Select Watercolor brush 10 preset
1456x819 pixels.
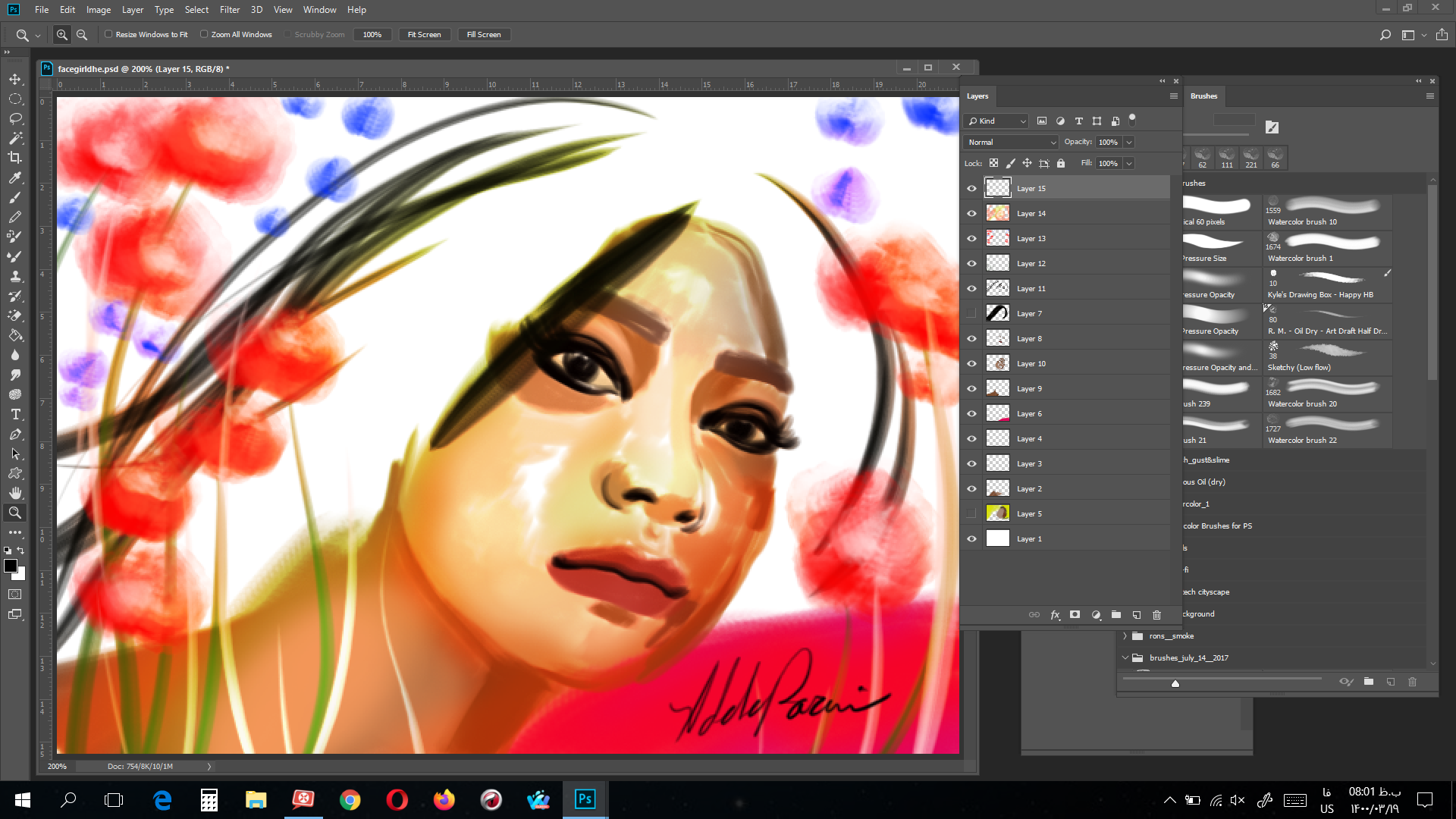pyautogui.click(x=1327, y=212)
